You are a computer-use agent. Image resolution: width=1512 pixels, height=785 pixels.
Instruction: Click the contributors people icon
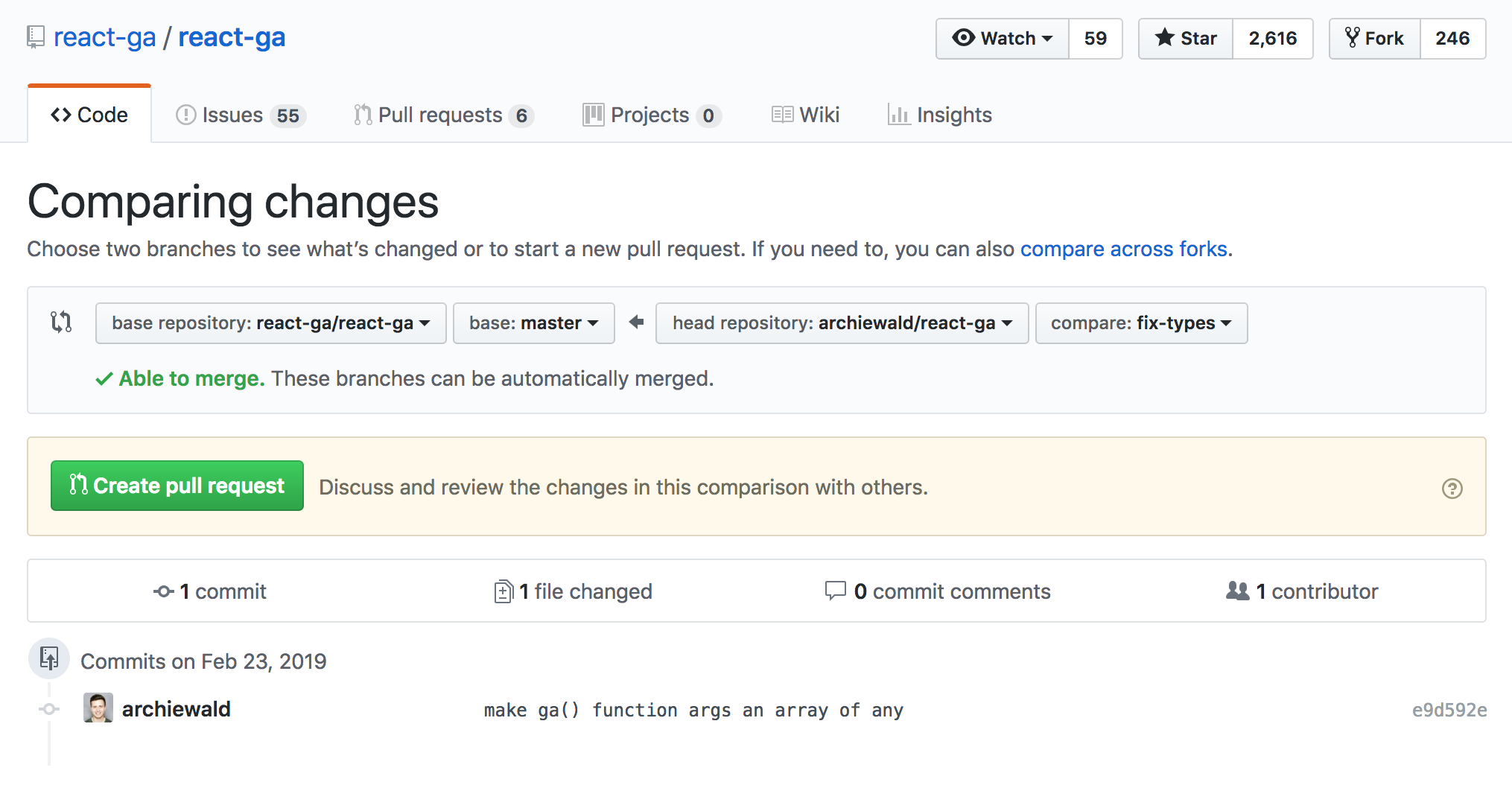(x=1237, y=591)
